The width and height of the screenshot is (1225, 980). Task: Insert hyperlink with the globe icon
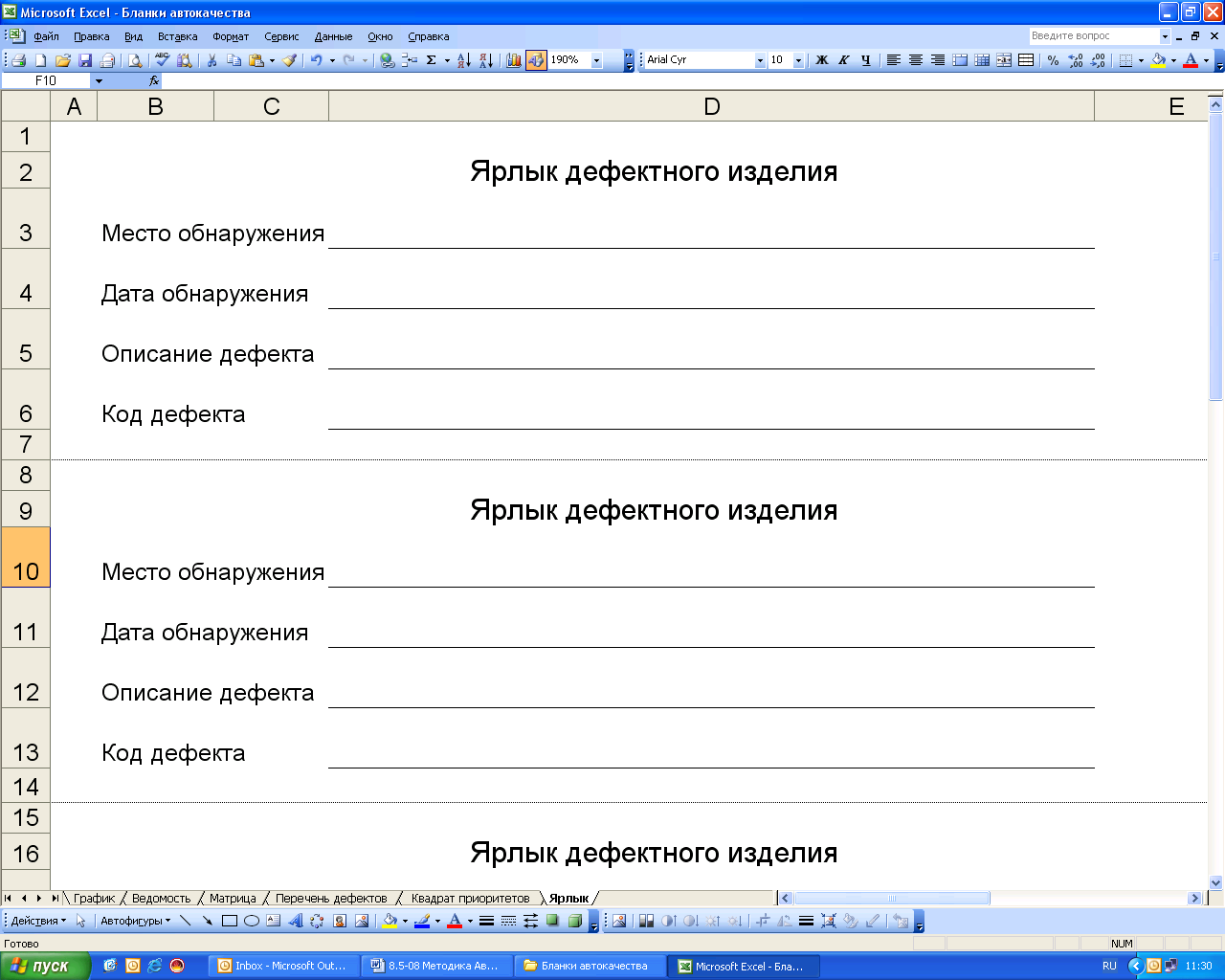tap(387, 60)
